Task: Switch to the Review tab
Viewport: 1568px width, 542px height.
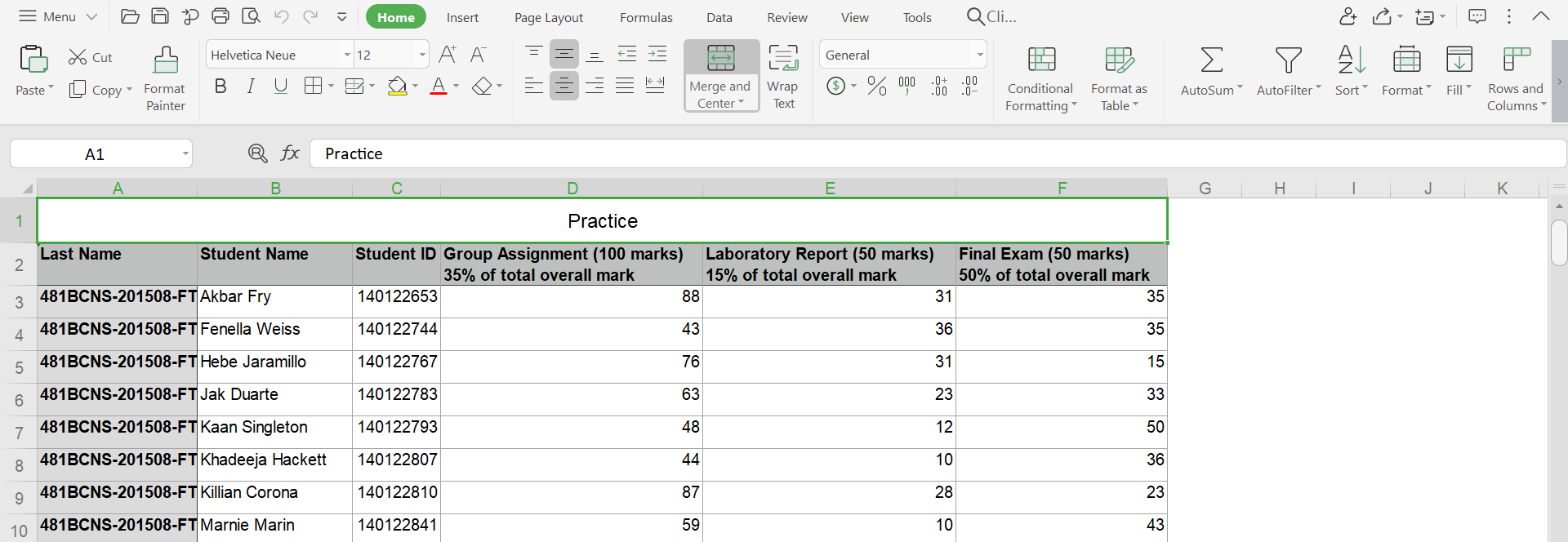Action: (x=787, y=17)
